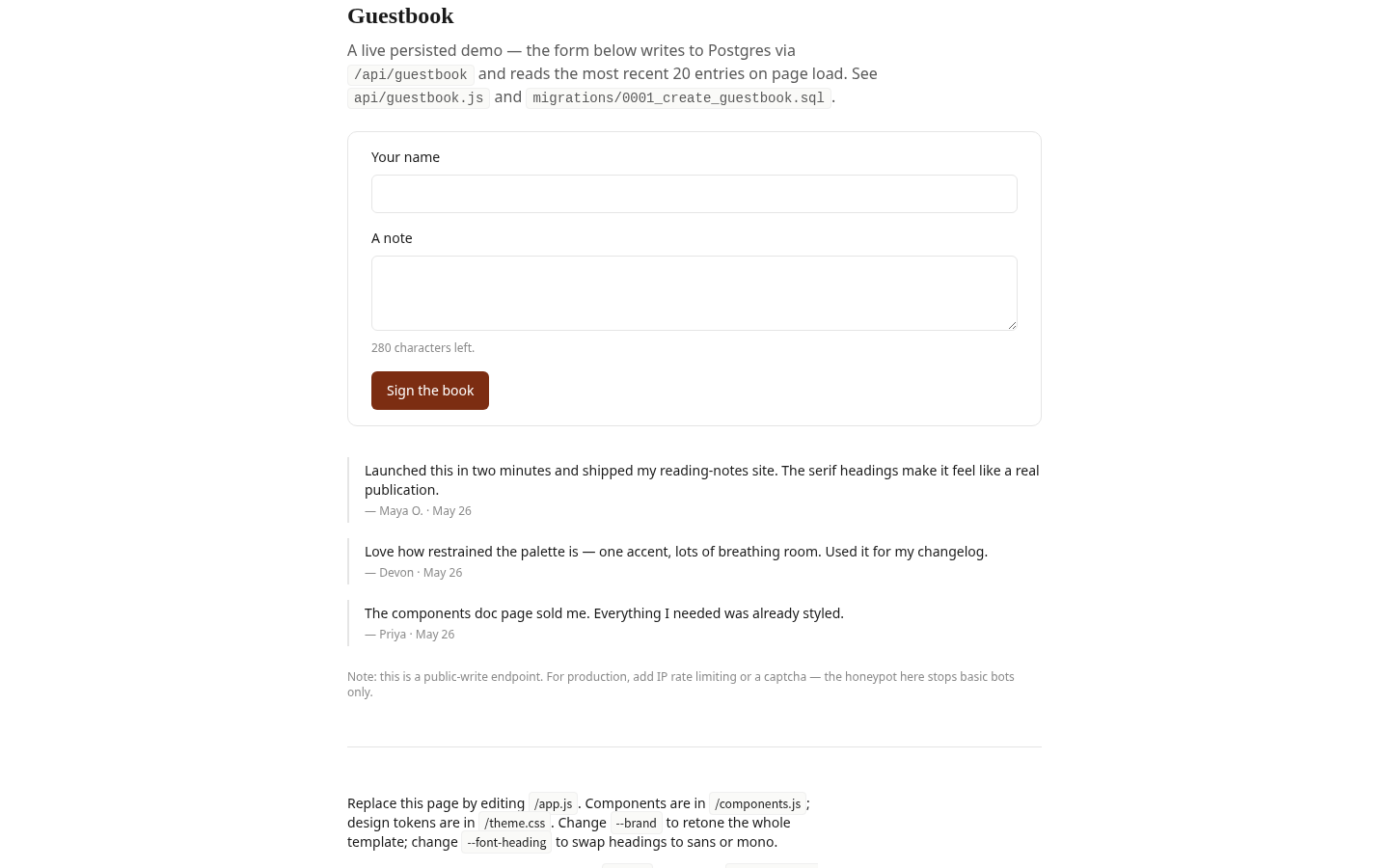Click the /theme.css code snippet
This screenshot has width=1389, height=868.
point(514,823)
